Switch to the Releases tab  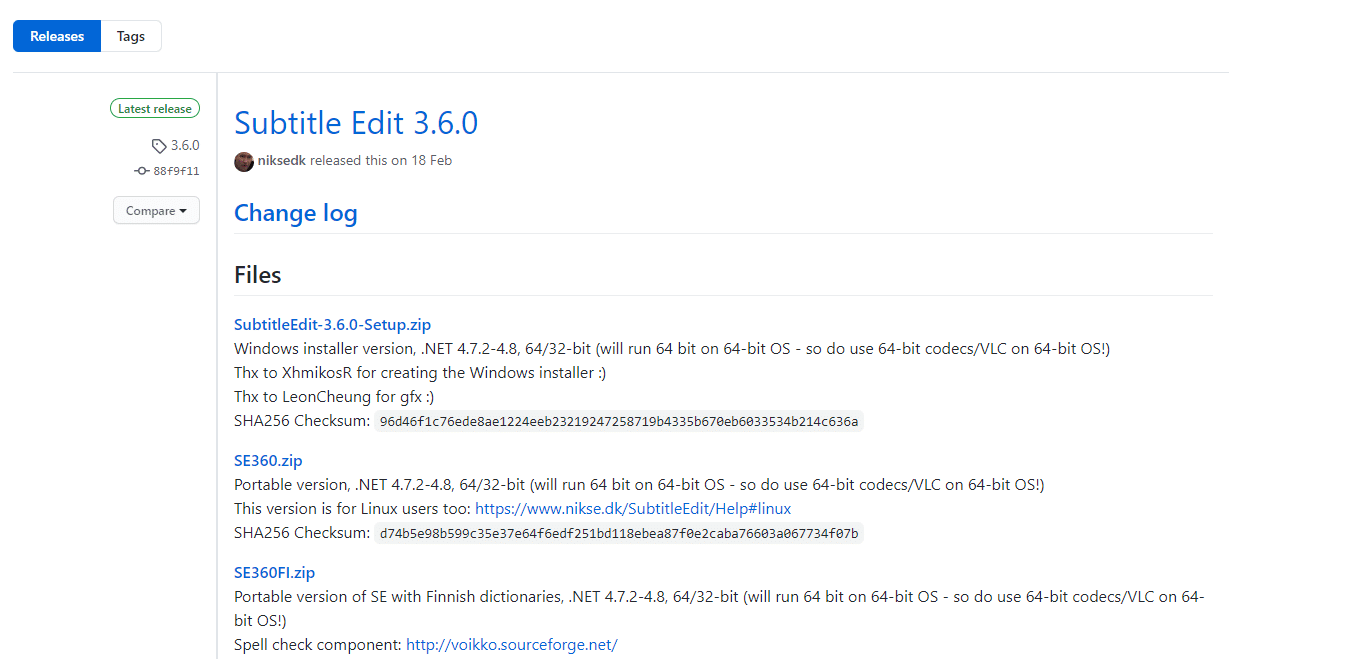click(57, 36)
